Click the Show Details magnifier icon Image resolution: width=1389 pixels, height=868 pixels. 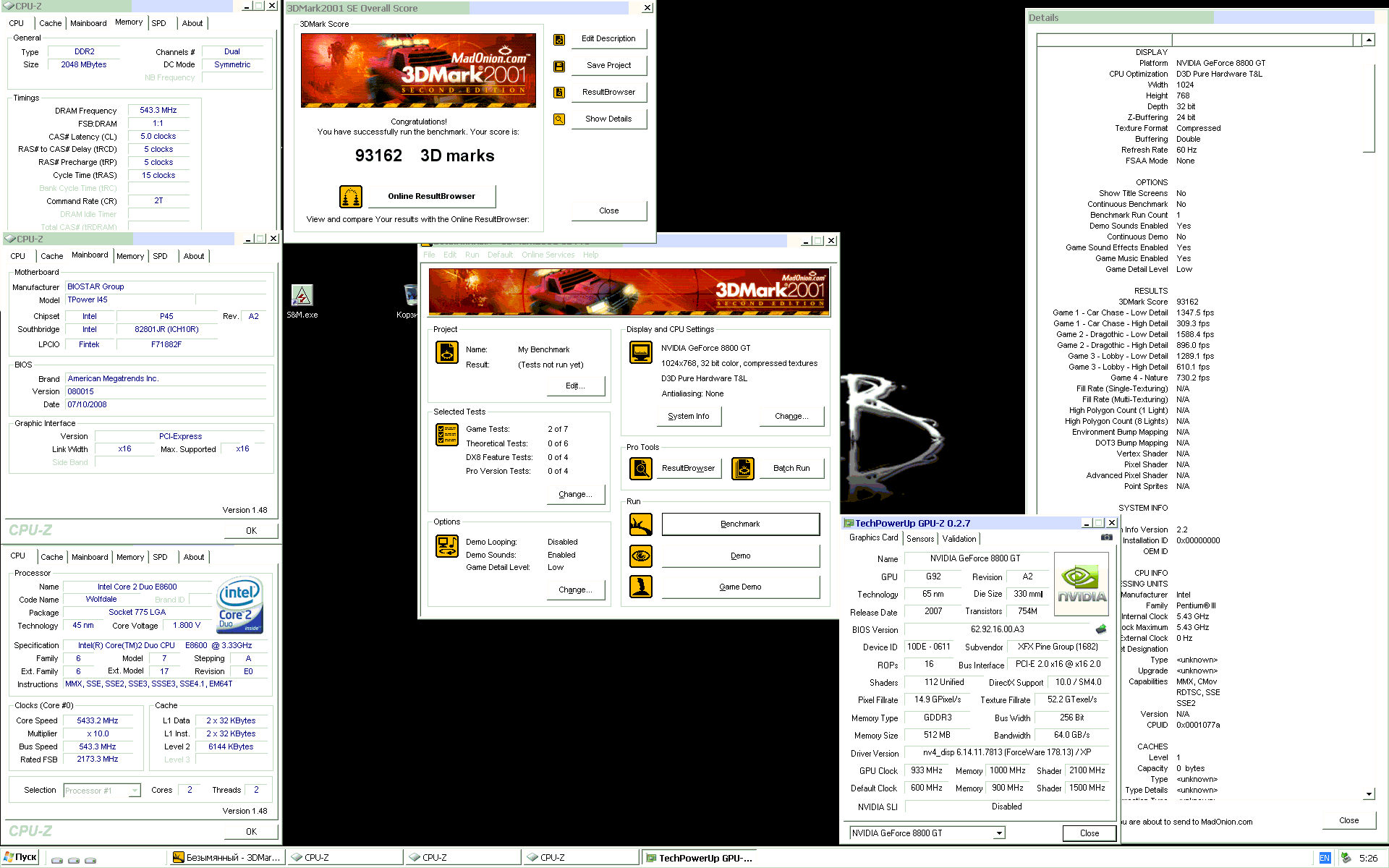click(559, 119)
